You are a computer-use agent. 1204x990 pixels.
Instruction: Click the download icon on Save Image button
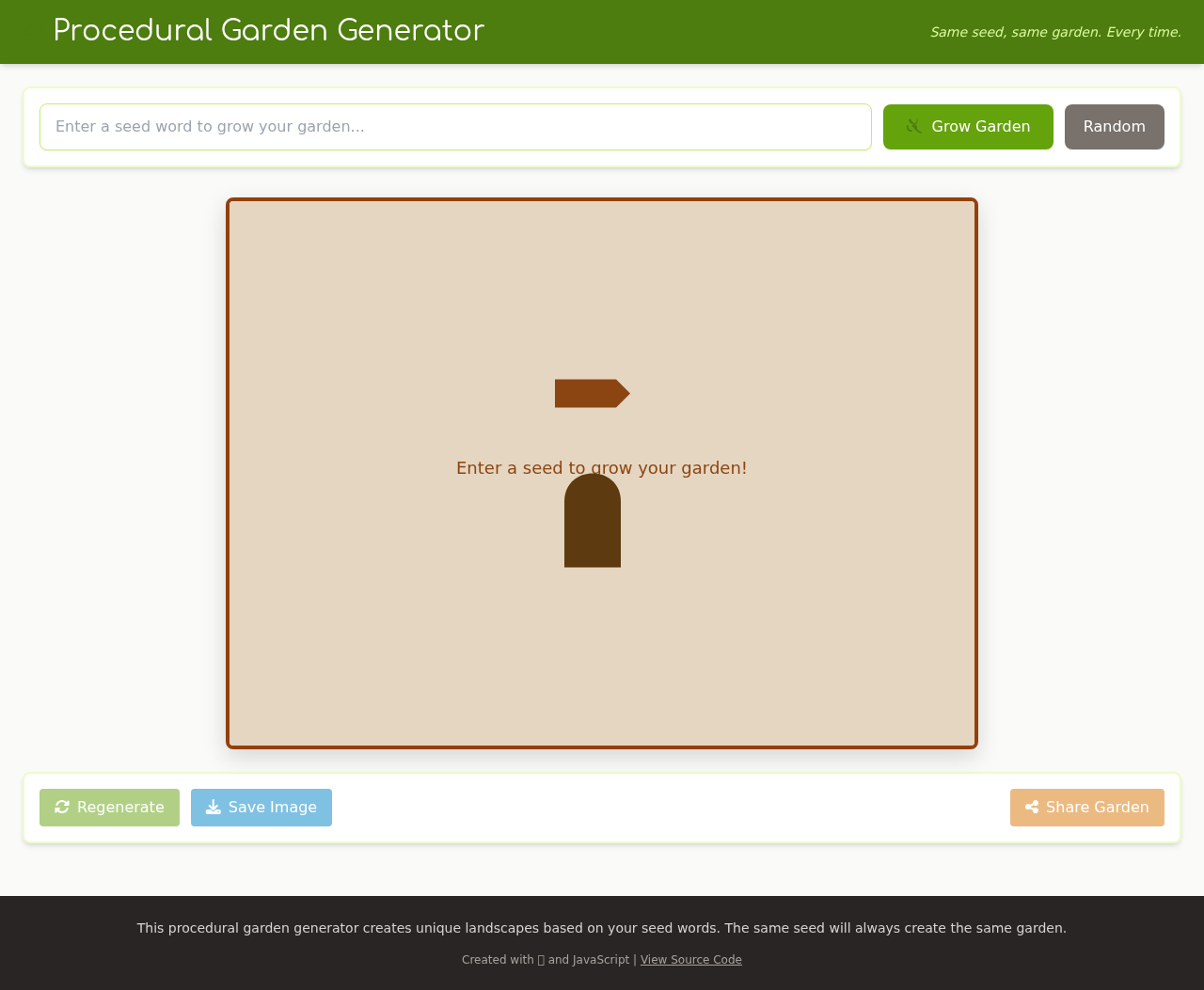coord(213,806)
